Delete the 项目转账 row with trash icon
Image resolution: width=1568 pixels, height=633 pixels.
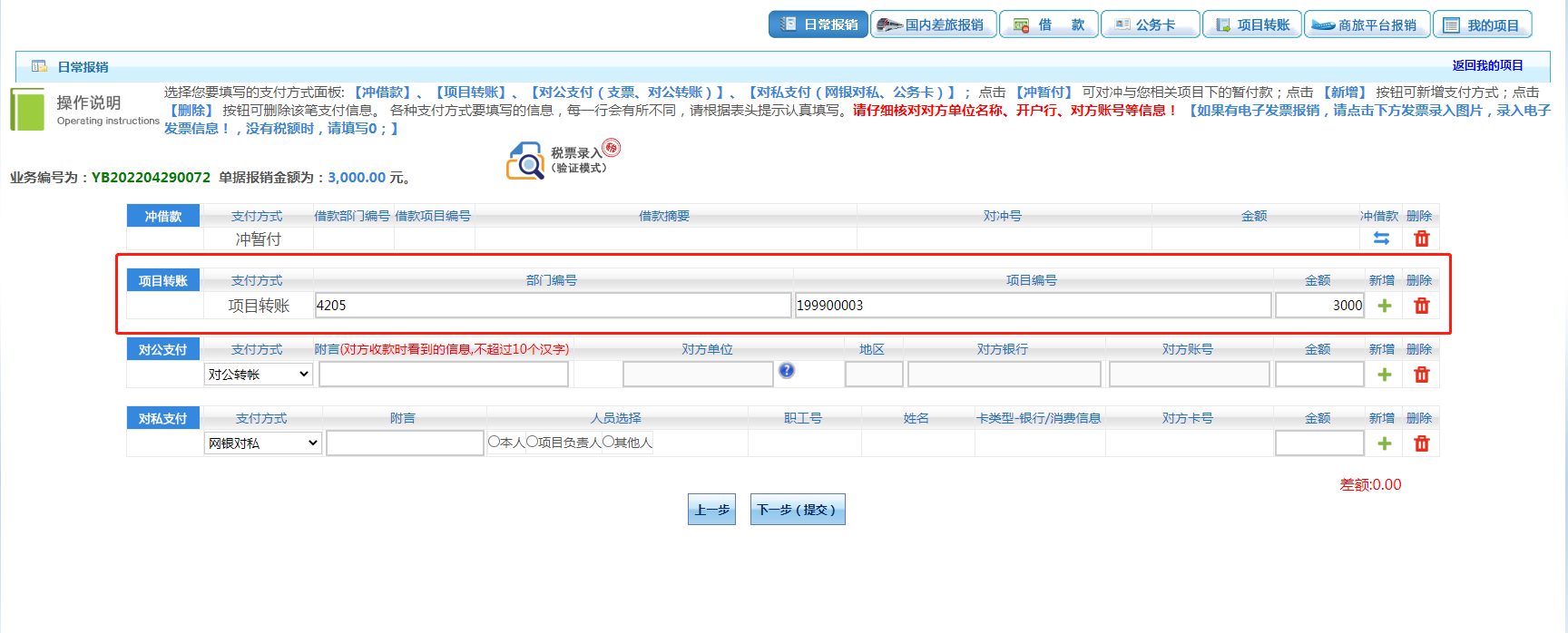1421,306
